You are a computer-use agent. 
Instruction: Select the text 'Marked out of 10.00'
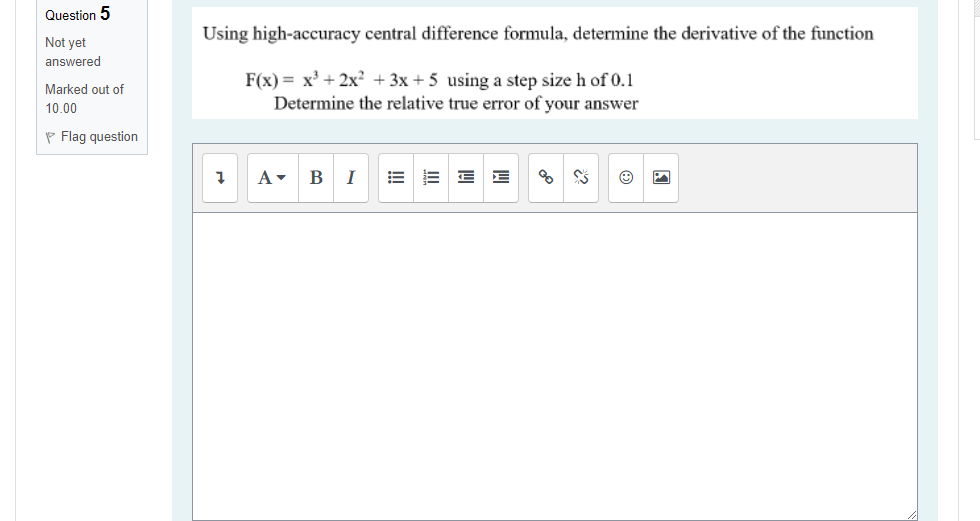[84, 99]
